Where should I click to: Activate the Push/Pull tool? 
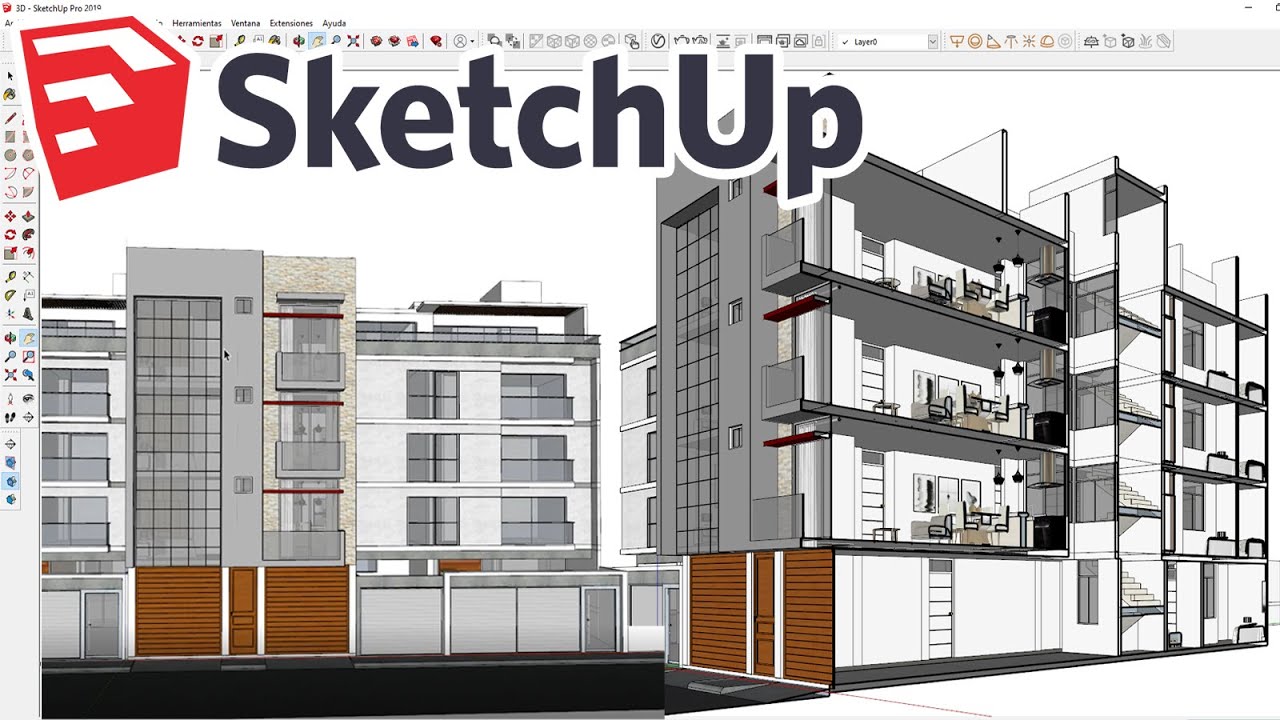[28, 216]
